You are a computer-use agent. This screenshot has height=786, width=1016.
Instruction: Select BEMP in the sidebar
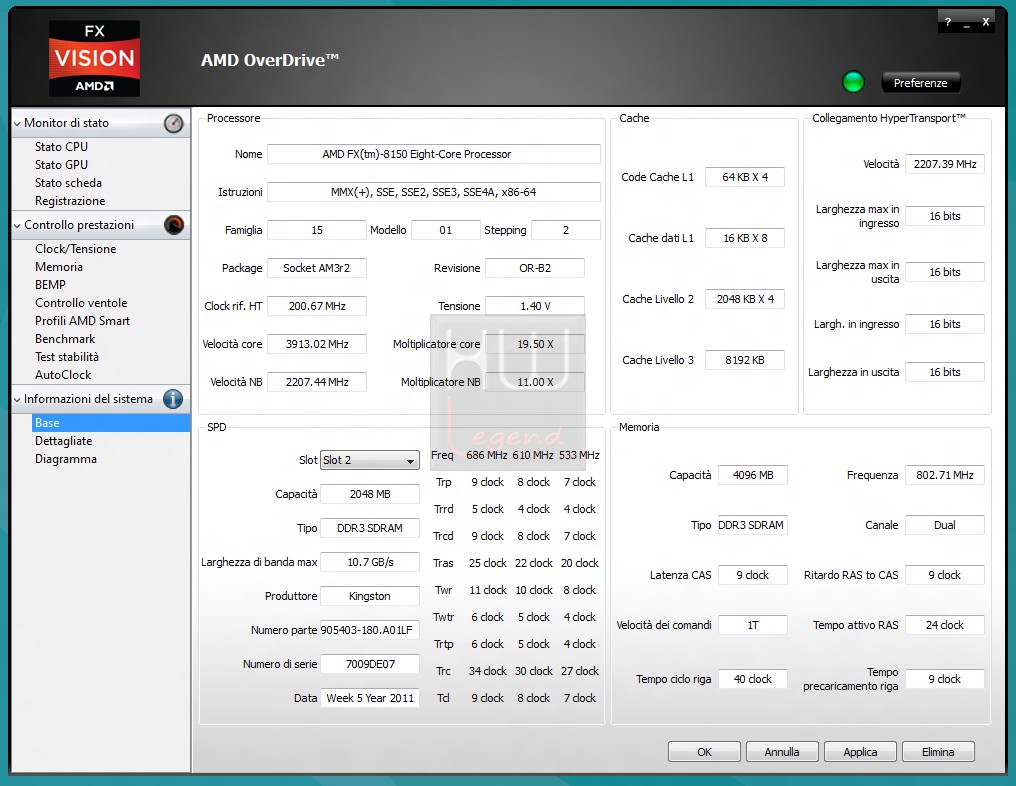coord(51,285)
